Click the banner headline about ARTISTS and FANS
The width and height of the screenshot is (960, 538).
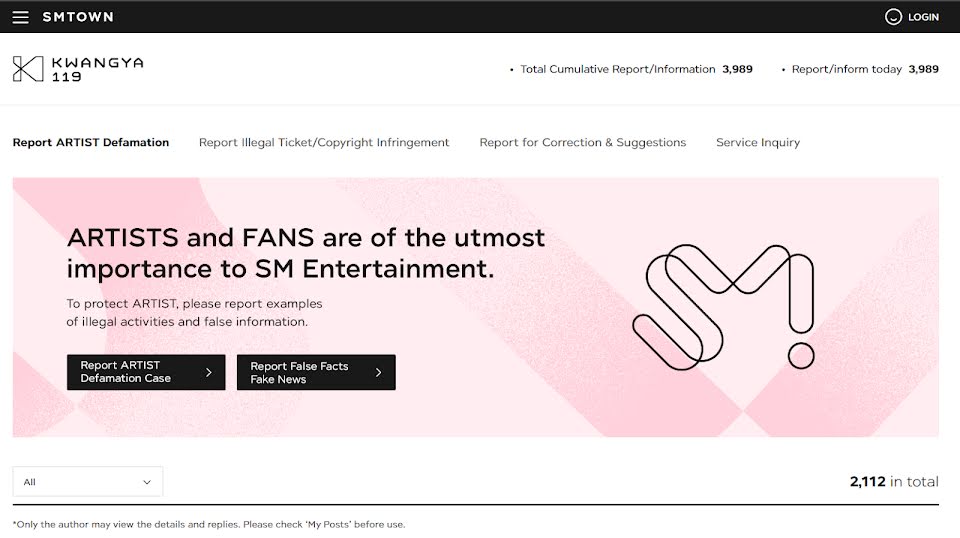(x=306, y=253)
